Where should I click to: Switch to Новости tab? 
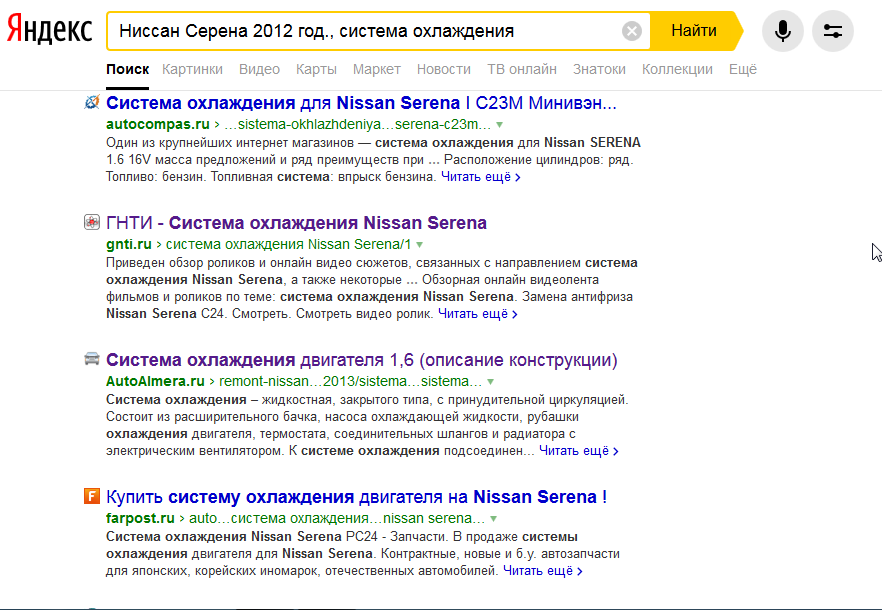coord(444,69)
